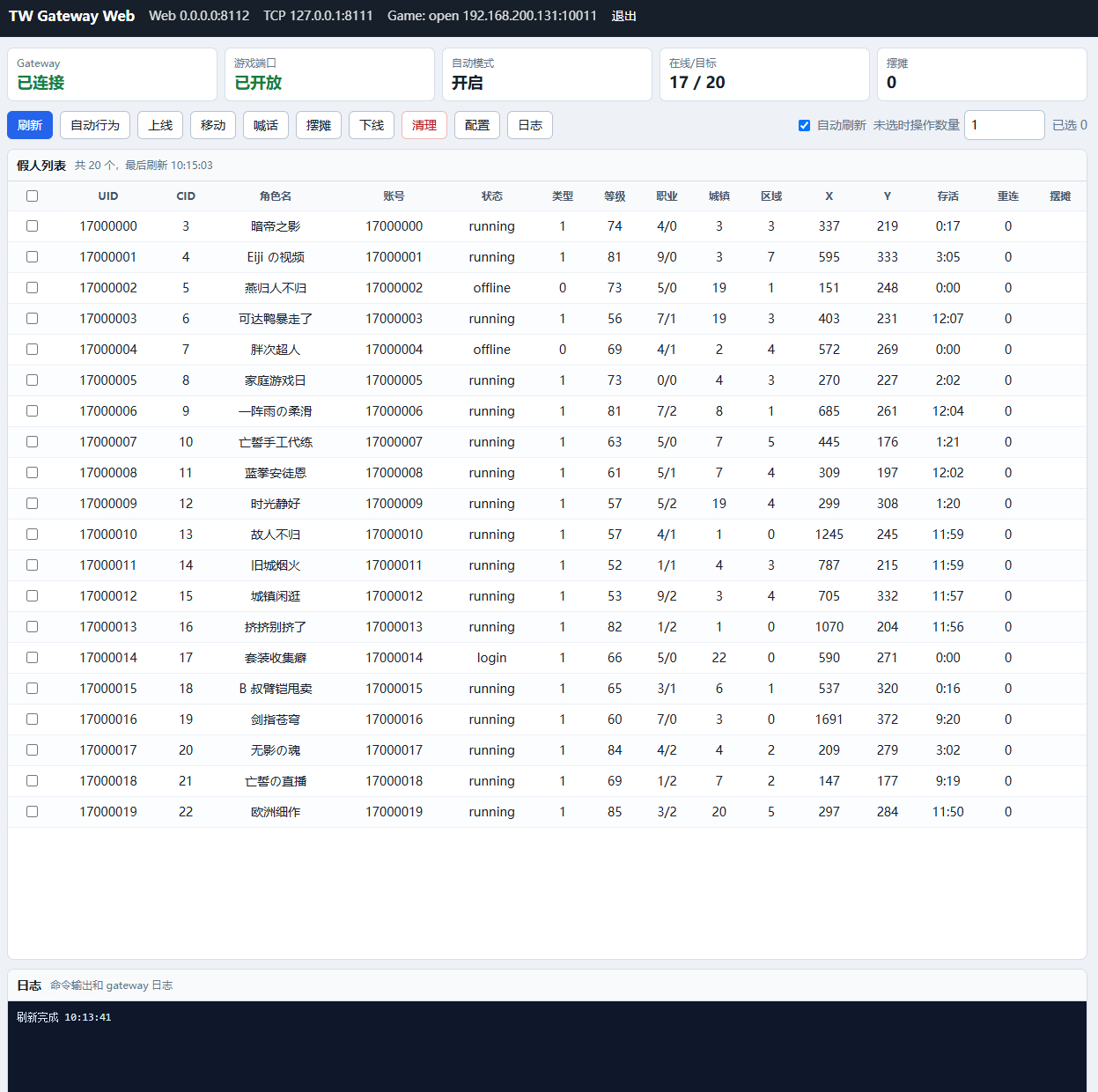Click the 上线 go online button
The image size is (1098, 1092).
[160, 125]
